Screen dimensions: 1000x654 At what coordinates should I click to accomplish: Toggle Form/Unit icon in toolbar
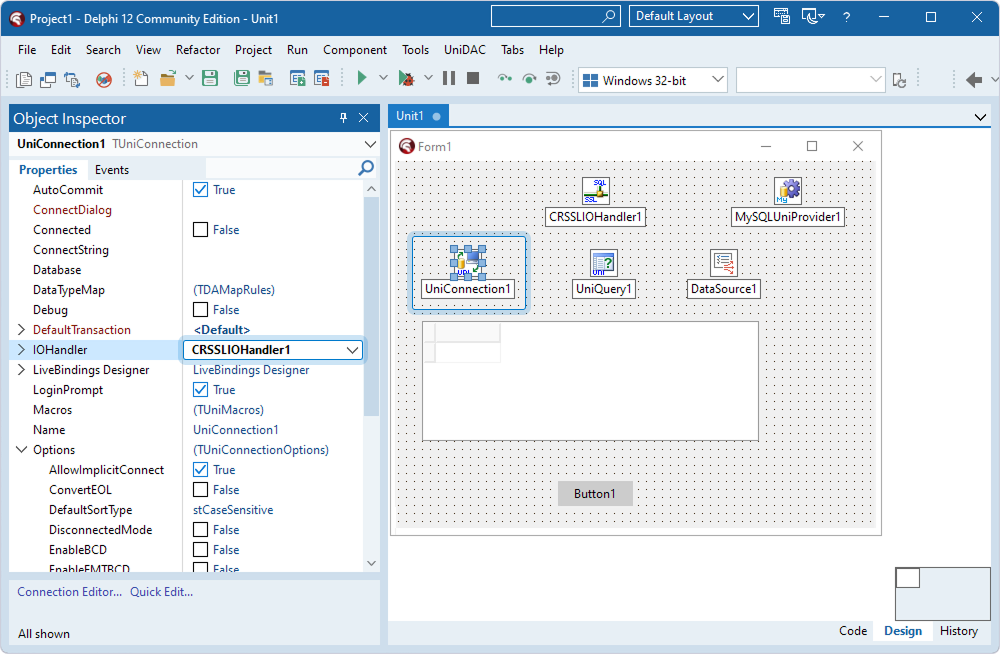pyautogui.click(x=72, y=80)
